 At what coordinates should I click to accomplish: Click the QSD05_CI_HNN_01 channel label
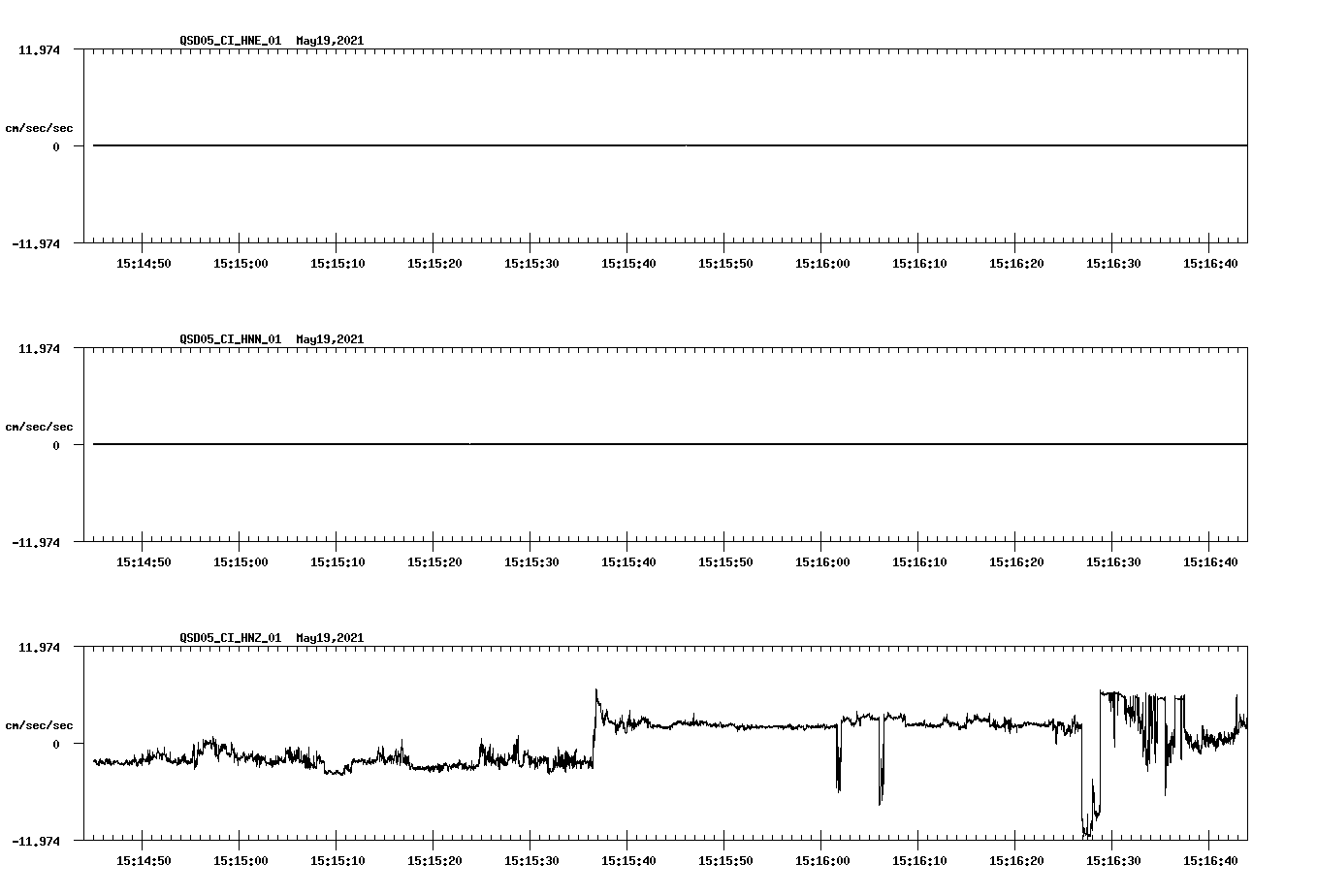tap(229, 338)
